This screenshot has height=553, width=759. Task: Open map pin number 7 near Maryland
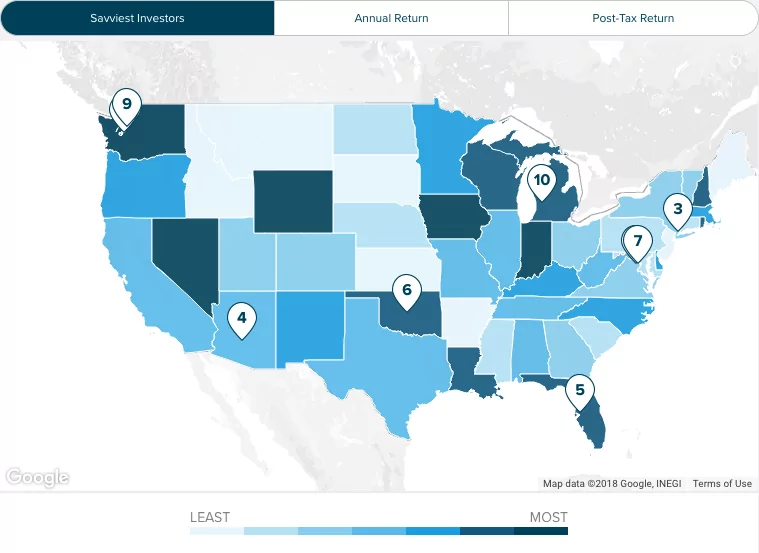(638, 243)
